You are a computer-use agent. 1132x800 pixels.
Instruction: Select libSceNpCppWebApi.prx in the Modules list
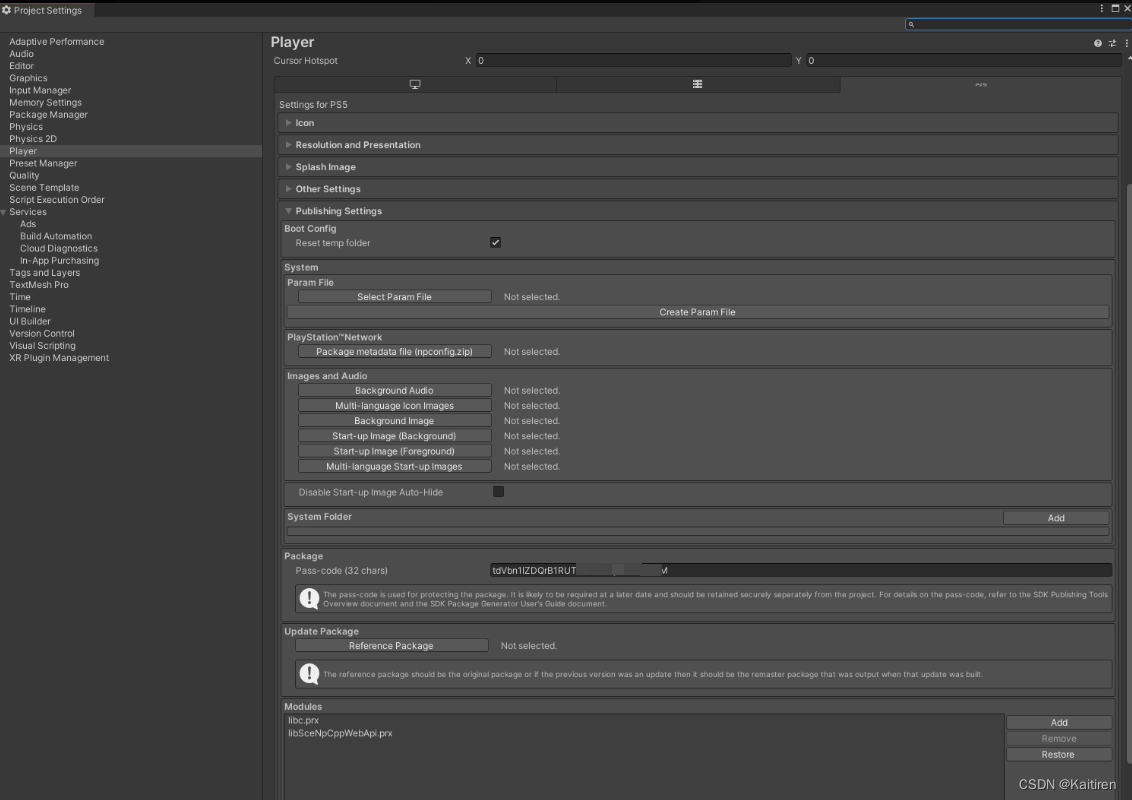tap(340, 733)
